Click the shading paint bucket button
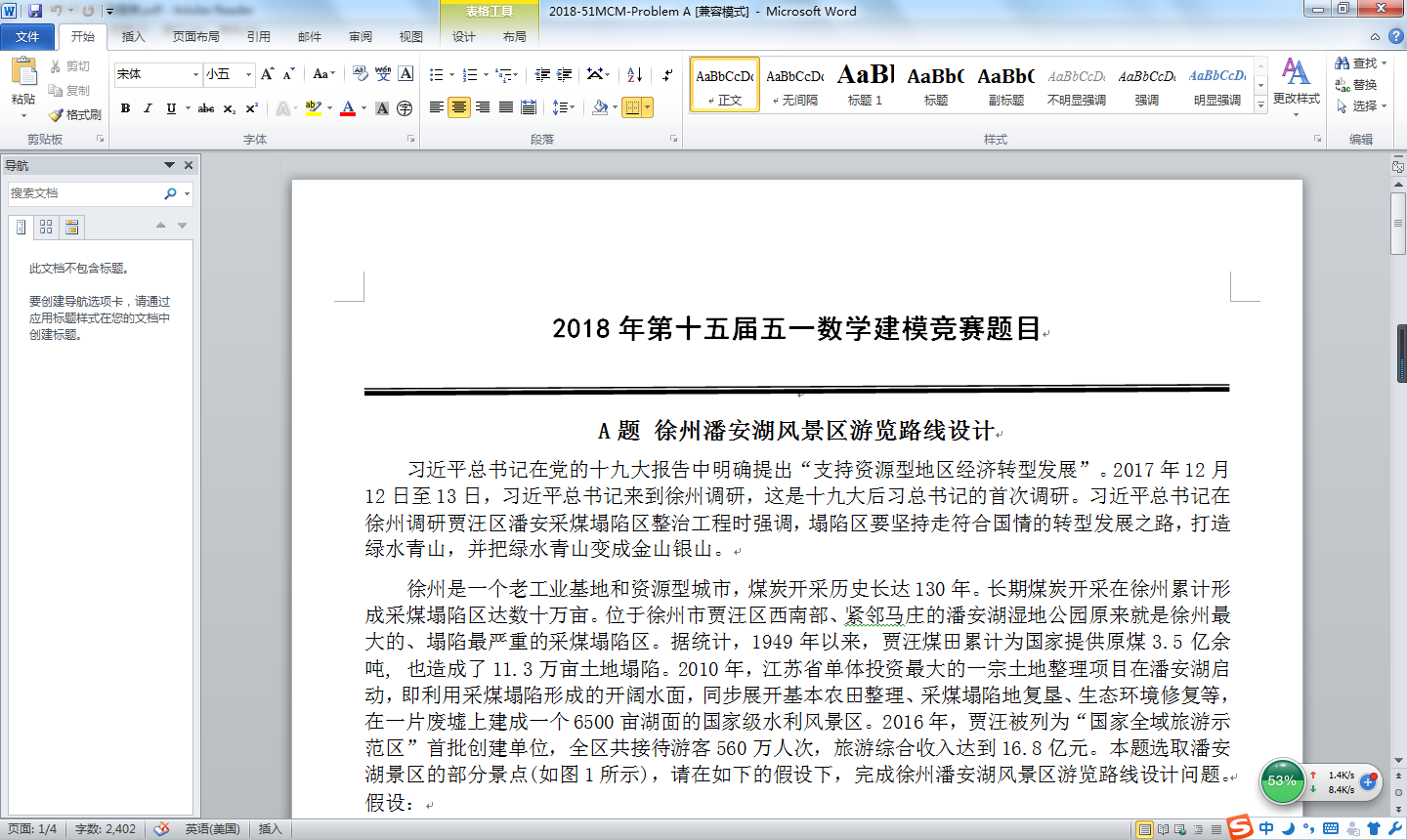Viewport: 1407px width, 840px height. (x=600, y=107)
